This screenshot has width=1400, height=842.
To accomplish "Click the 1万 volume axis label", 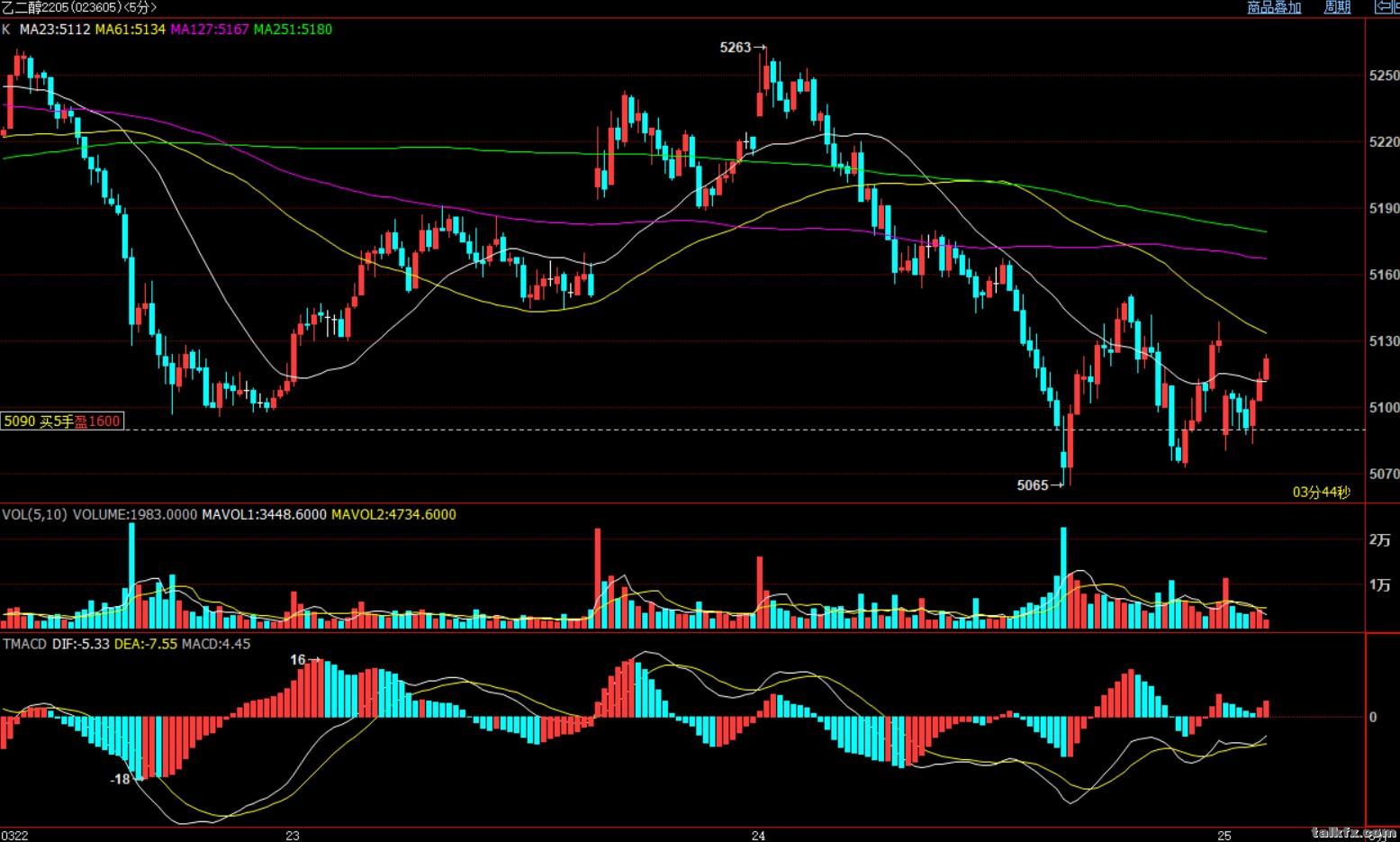I will coord(1379,584).
